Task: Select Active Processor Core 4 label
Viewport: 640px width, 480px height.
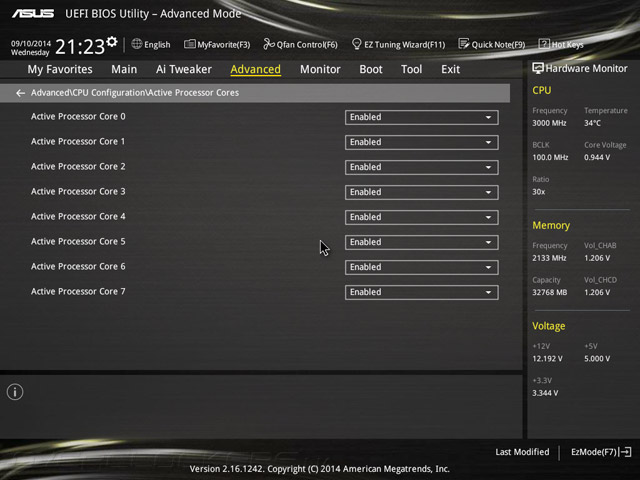Action: [x=78, y=217]
